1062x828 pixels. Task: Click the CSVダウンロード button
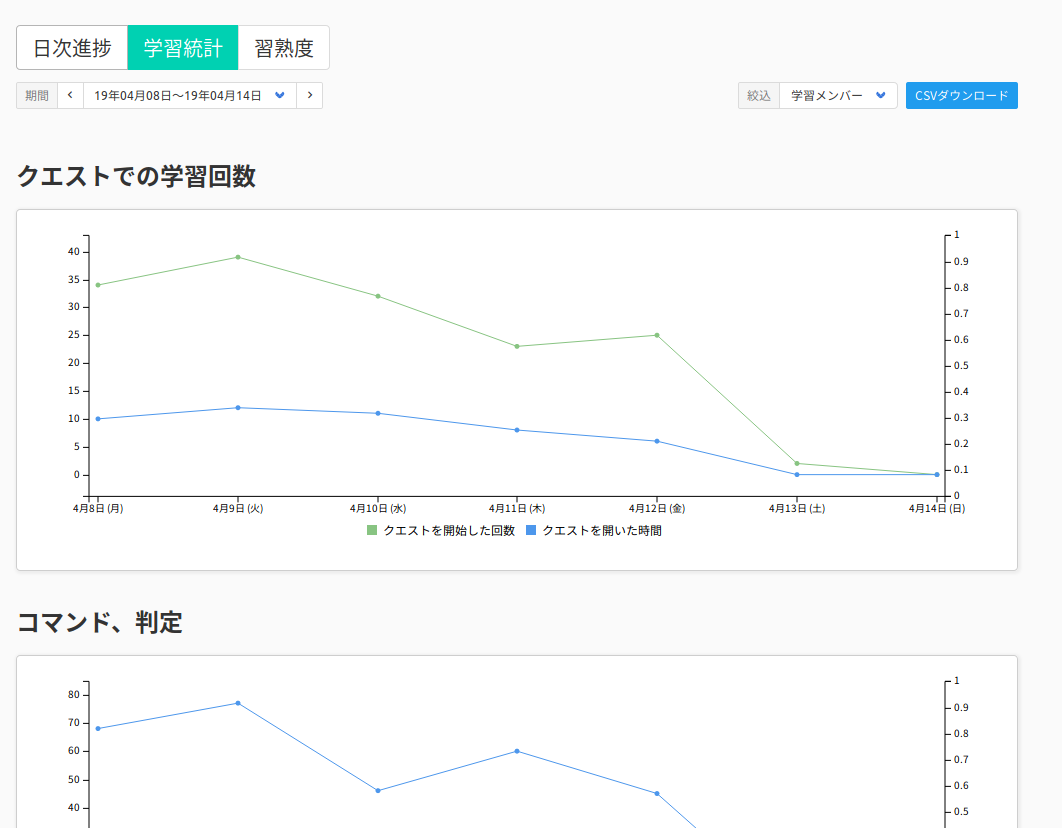point(962,95)
